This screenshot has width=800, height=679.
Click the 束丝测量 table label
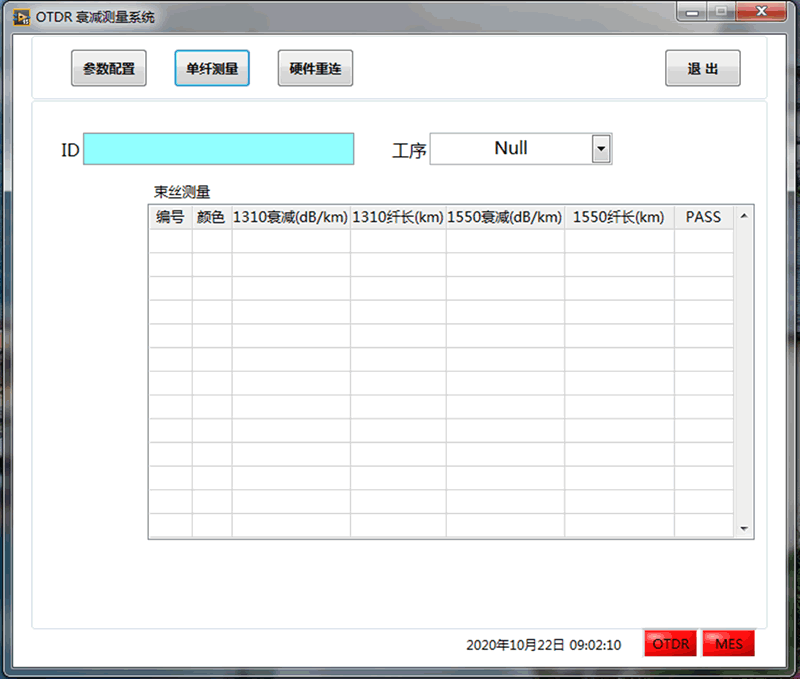pyautogui.click(x=182, y=192)
